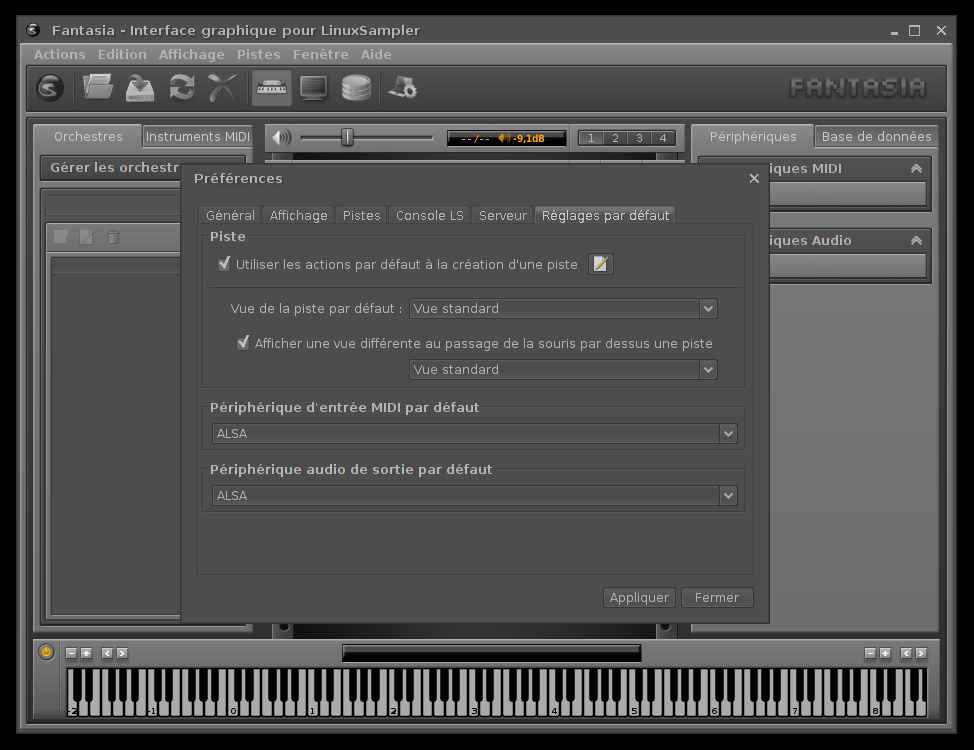The width and height of the screenshot is (974, 750).
Task: Open the Aide menu
Action: (x=376, y=55)
